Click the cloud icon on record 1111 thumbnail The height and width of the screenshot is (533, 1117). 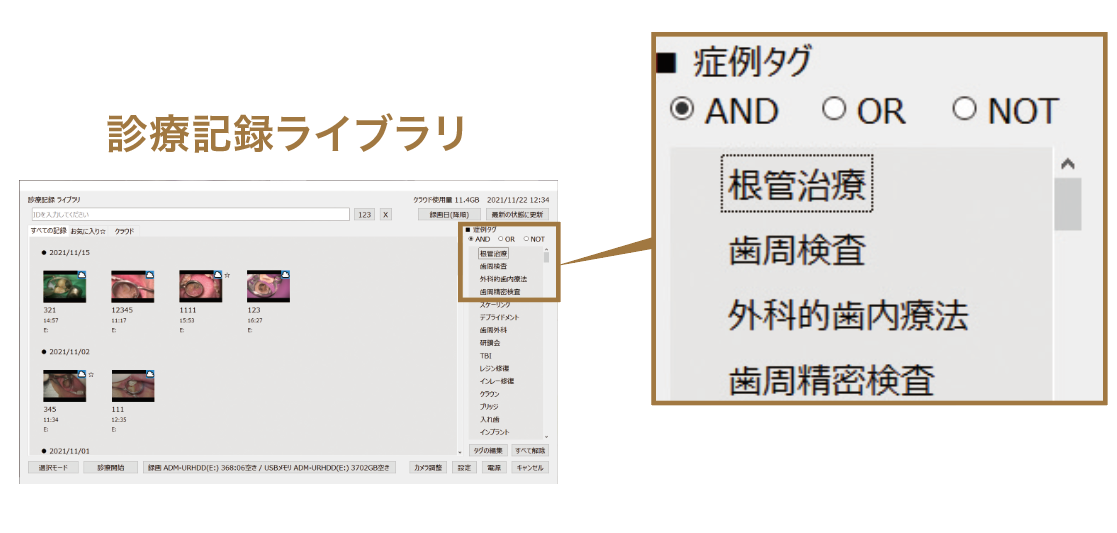pos(218,274)
